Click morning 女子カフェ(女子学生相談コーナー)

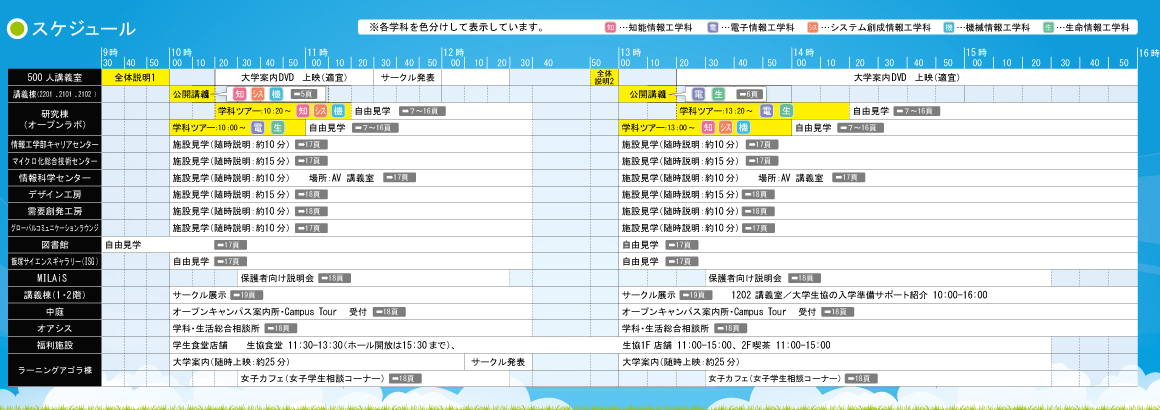tap(313, 378)
